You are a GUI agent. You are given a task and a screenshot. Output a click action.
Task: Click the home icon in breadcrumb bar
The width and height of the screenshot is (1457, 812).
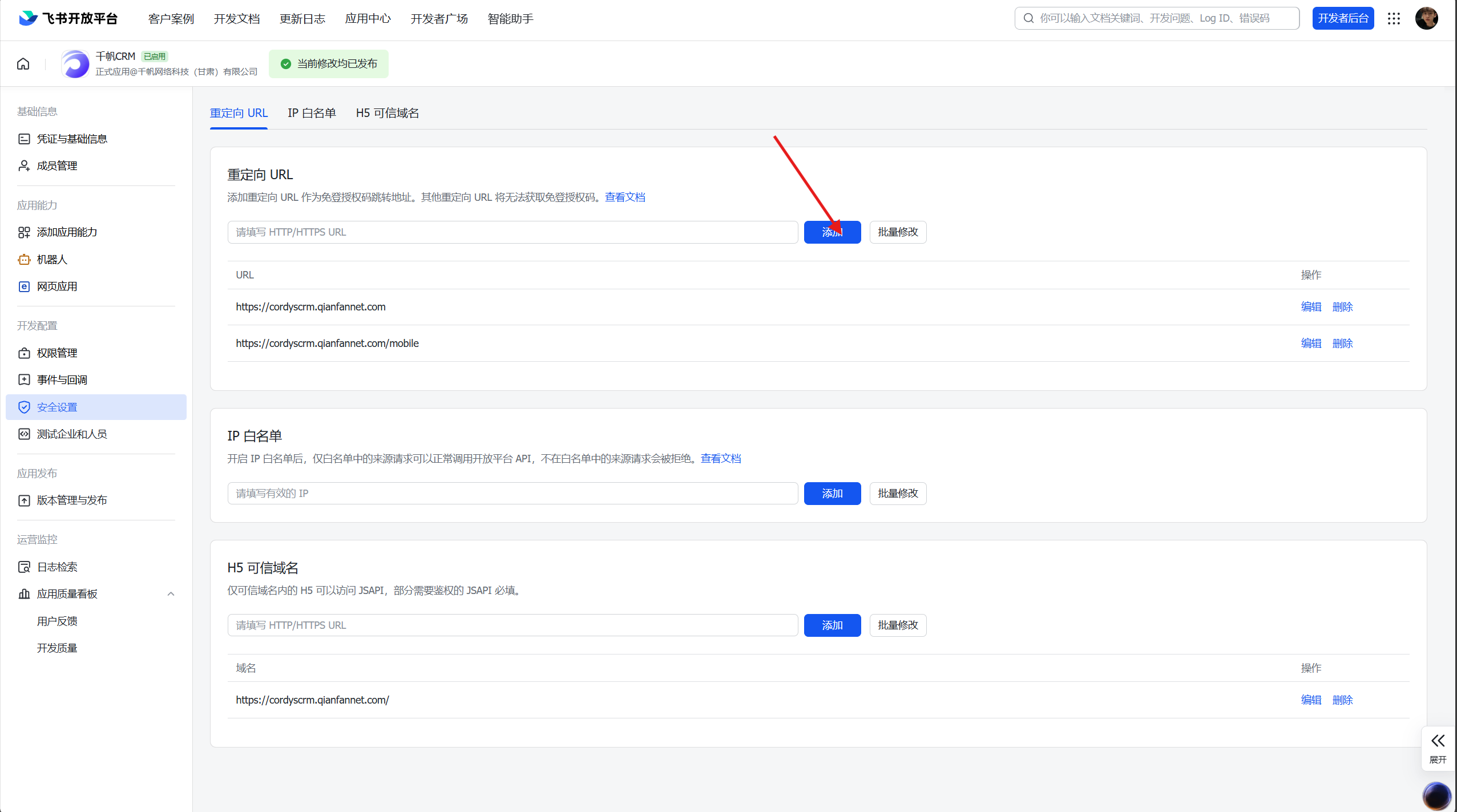point(23,63)
